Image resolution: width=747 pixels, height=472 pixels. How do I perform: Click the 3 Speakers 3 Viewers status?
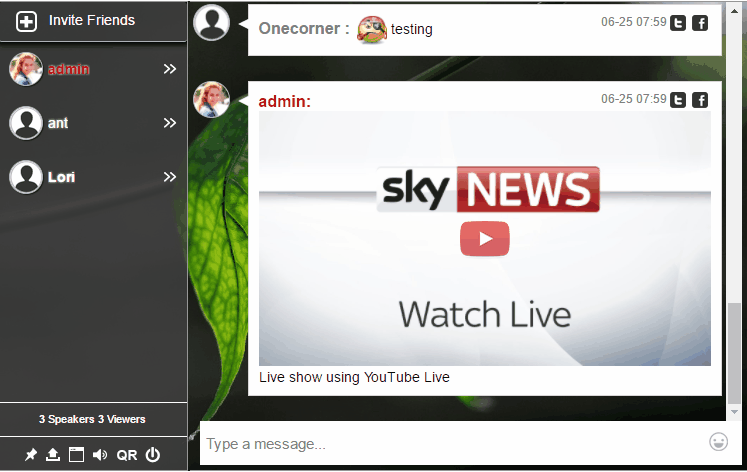pyautogui.click(x=92, y=419)
